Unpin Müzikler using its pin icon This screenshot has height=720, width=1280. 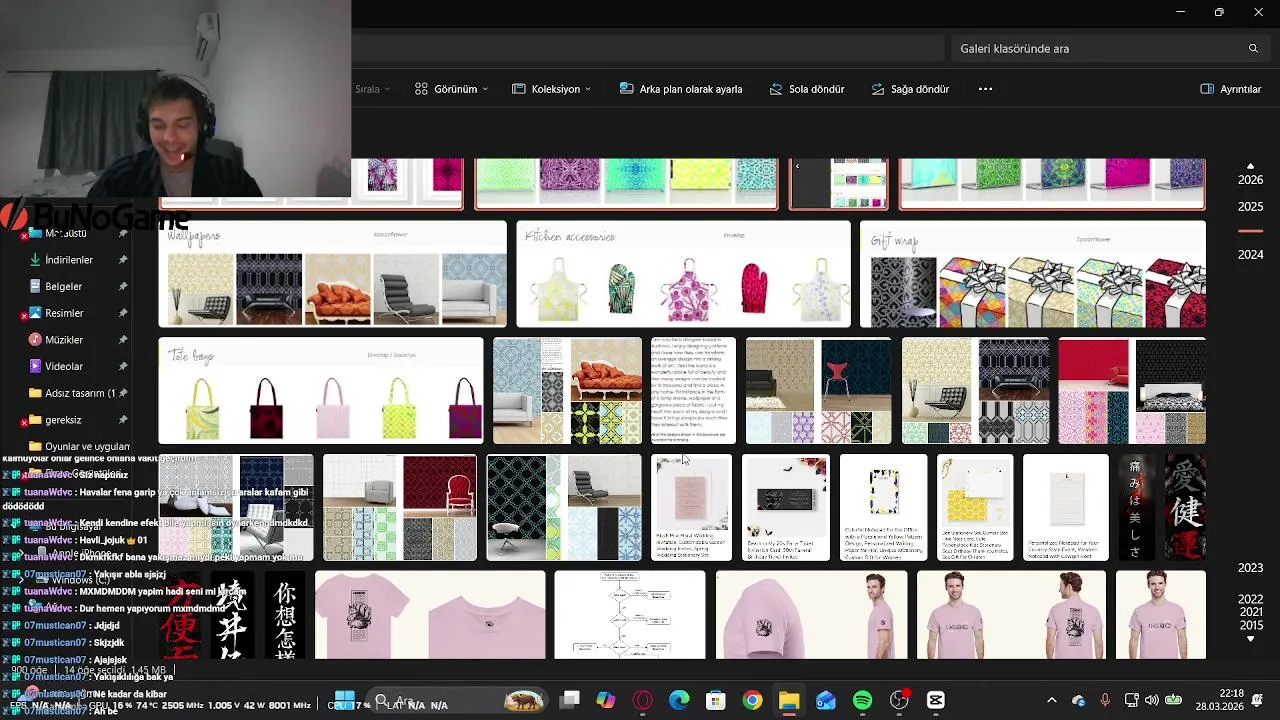click(x=123, y=340)
